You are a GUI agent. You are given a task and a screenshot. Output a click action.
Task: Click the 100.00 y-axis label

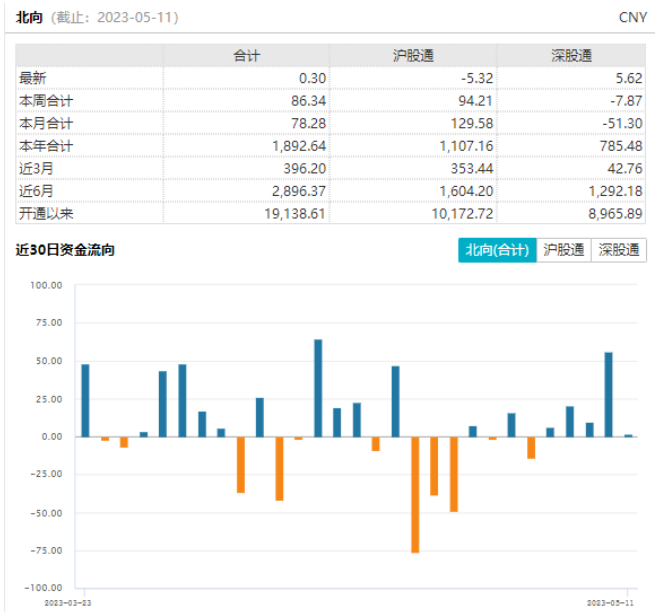(46, 285)
